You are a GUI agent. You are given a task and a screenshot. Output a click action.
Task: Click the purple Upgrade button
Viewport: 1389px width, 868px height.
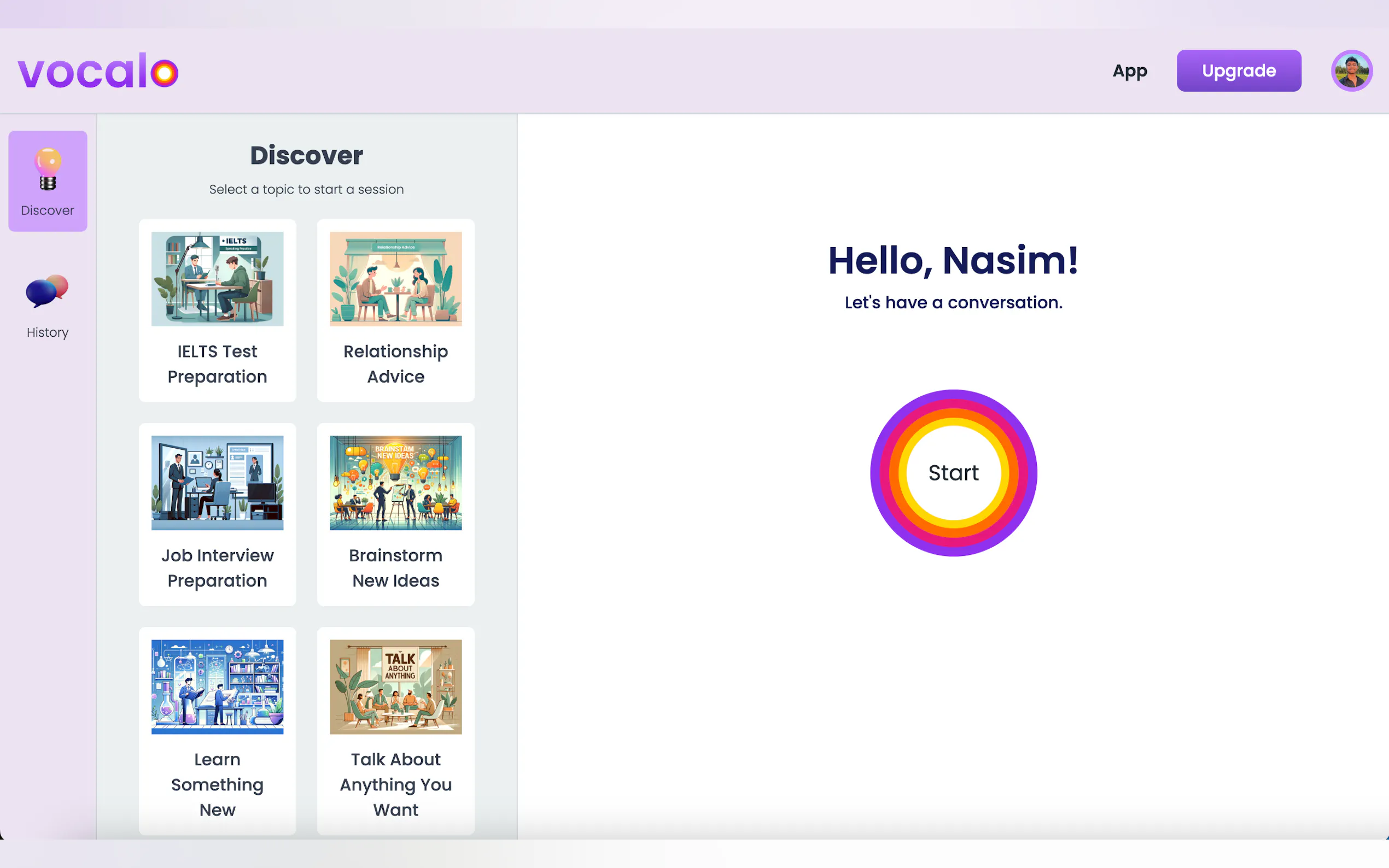1239,71
